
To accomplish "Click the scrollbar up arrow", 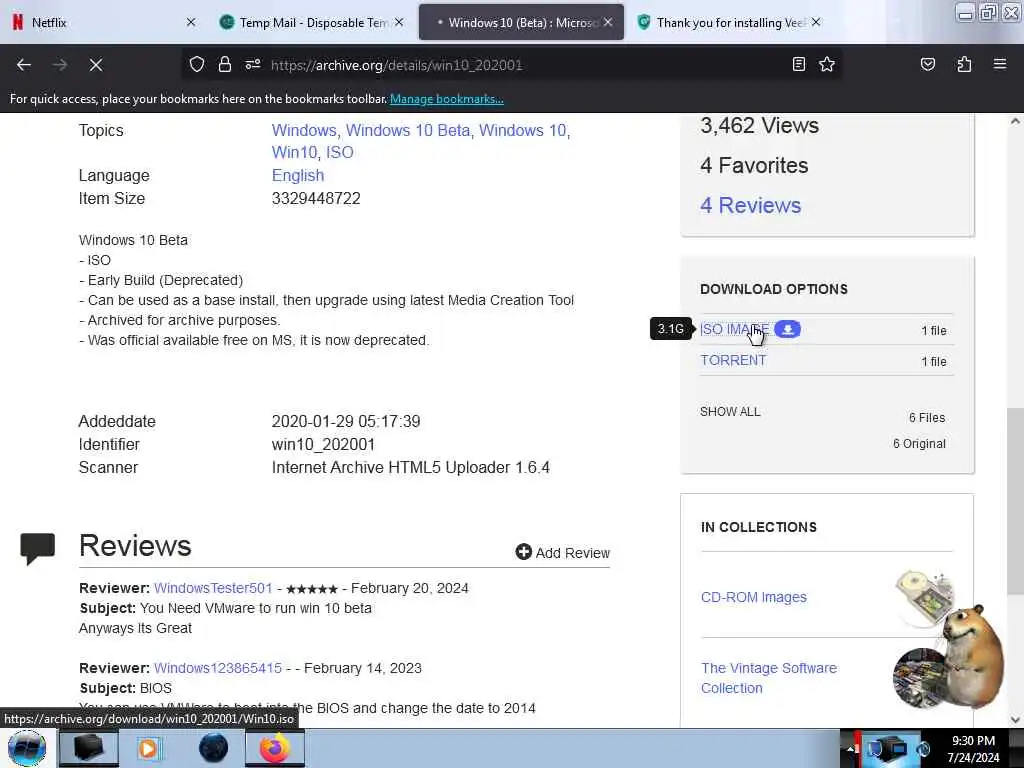I will [1015, 121].
